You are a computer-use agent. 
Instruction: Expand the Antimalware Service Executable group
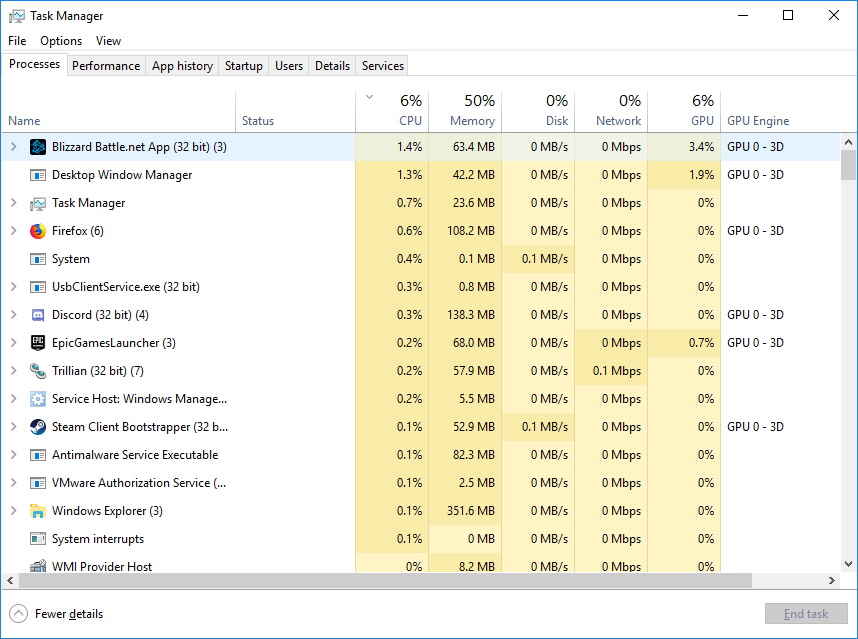(14, 455)
